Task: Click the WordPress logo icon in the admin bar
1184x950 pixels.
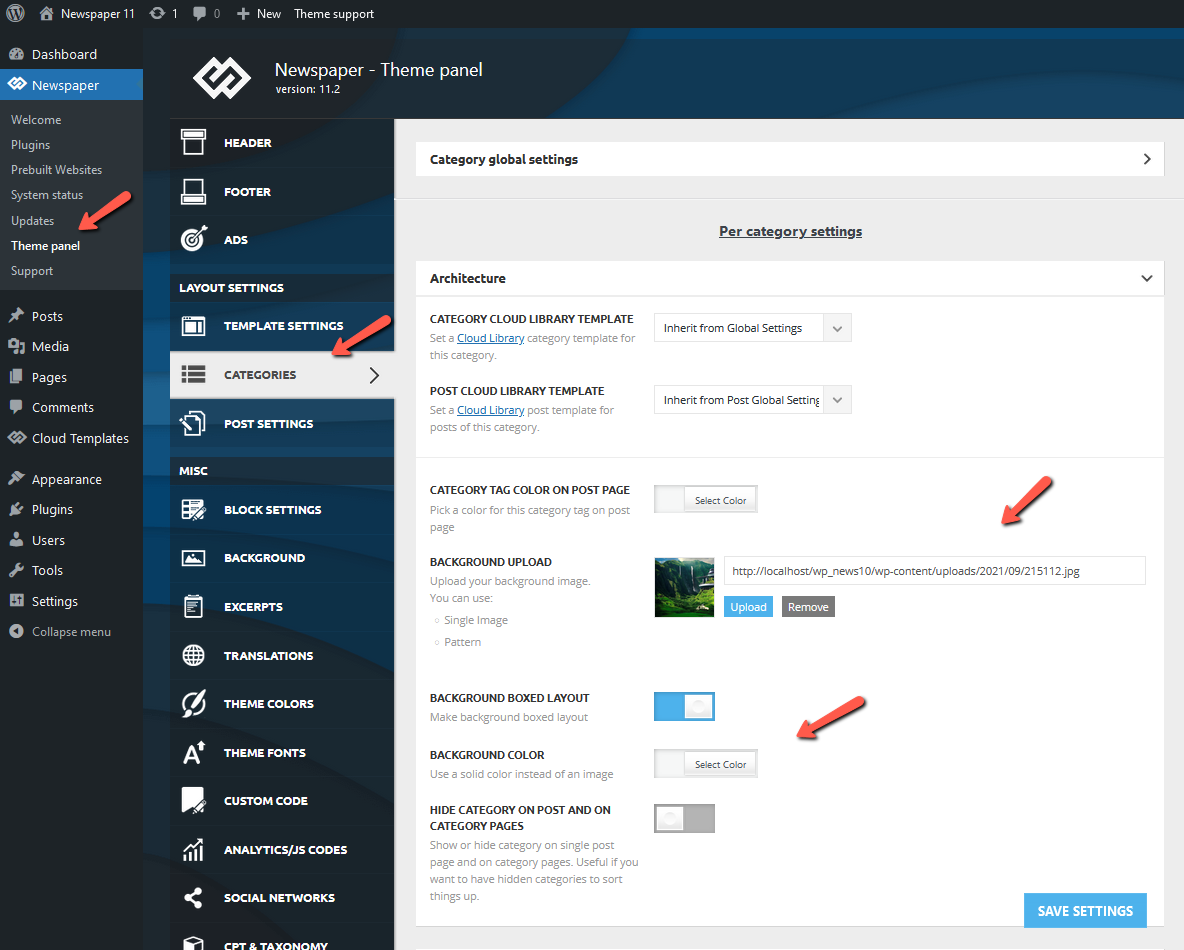Action: tap(15, 14)
